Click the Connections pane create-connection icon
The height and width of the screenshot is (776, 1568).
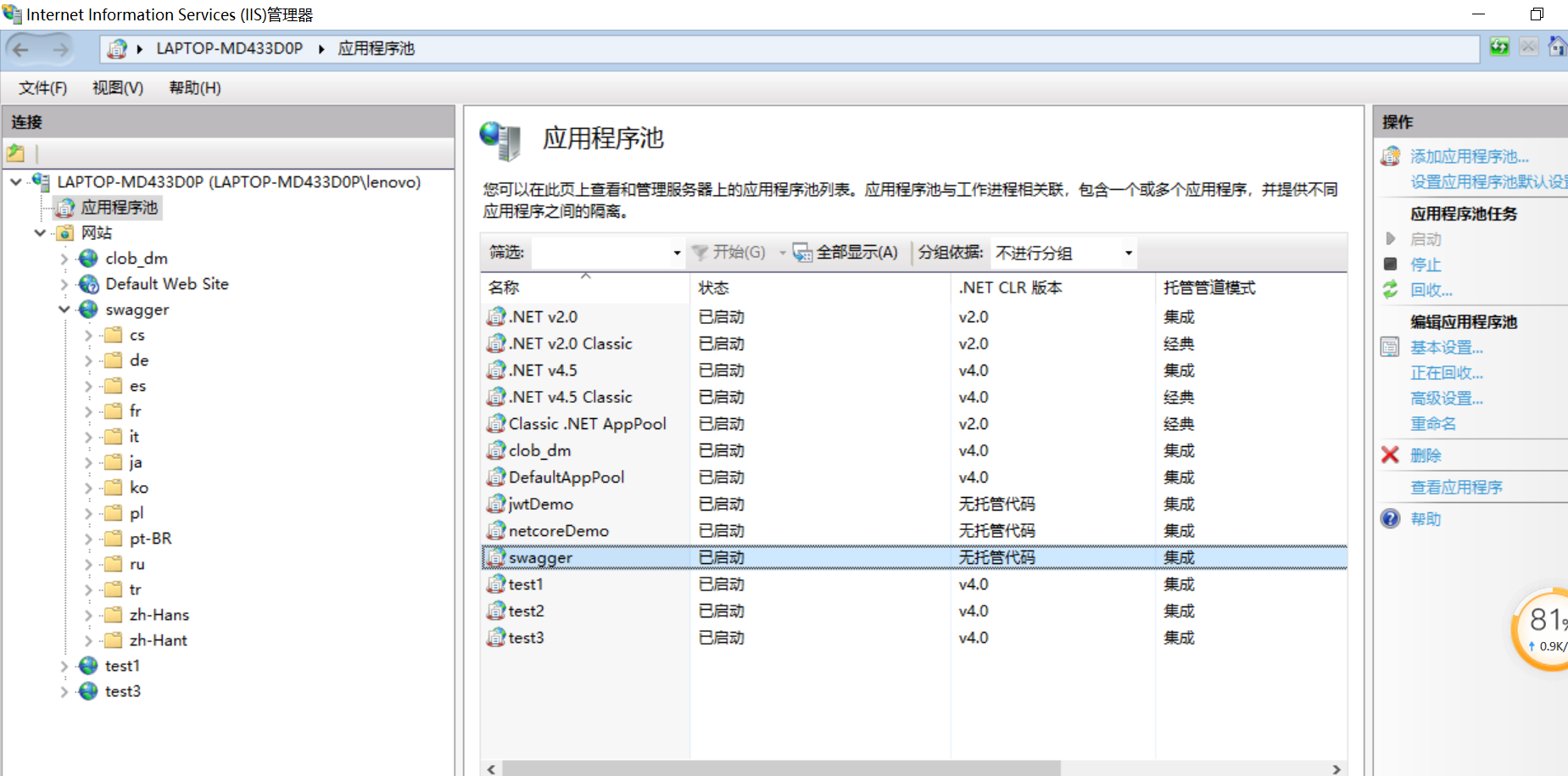[x=16, y=154]
